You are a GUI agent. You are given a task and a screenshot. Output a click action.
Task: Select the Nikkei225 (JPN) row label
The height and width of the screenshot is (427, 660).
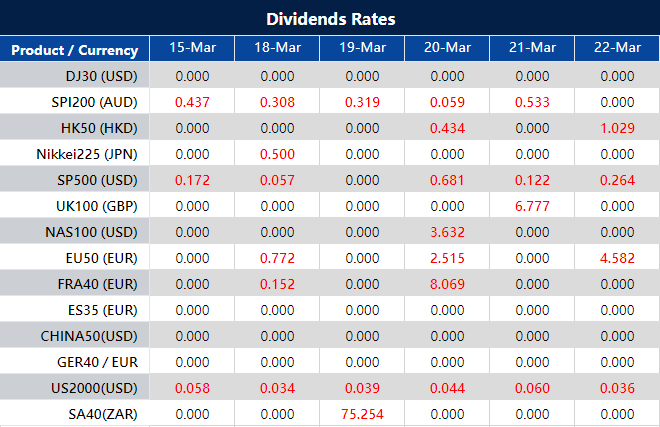point(87,154)
